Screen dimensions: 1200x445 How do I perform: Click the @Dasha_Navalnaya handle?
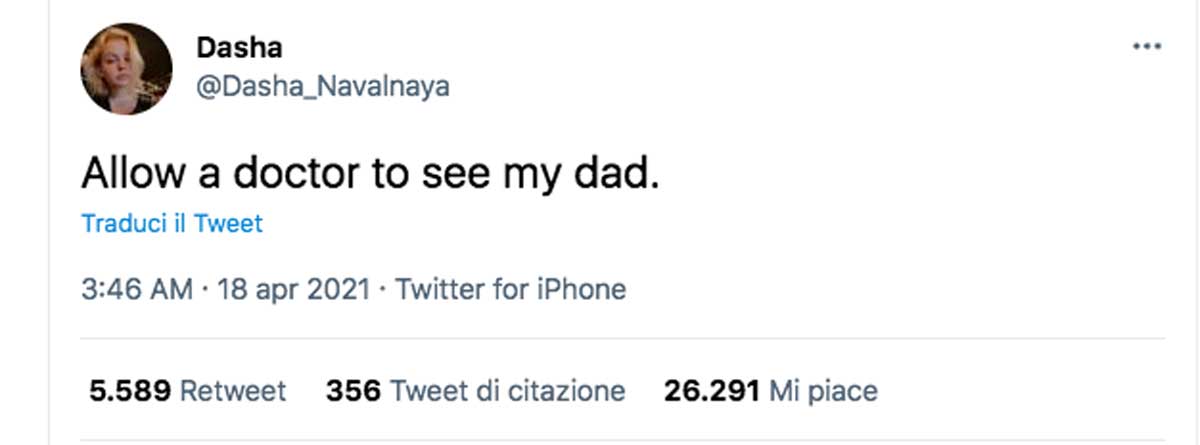[x=322, y=87]
